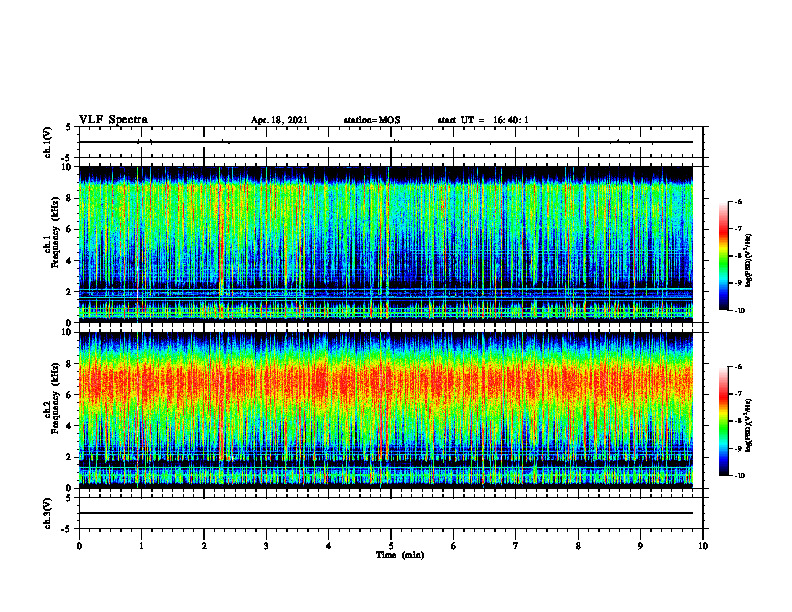Click the "Time (min)" axis title
Viewport: 792px width, 612px height.
[400, 555]
